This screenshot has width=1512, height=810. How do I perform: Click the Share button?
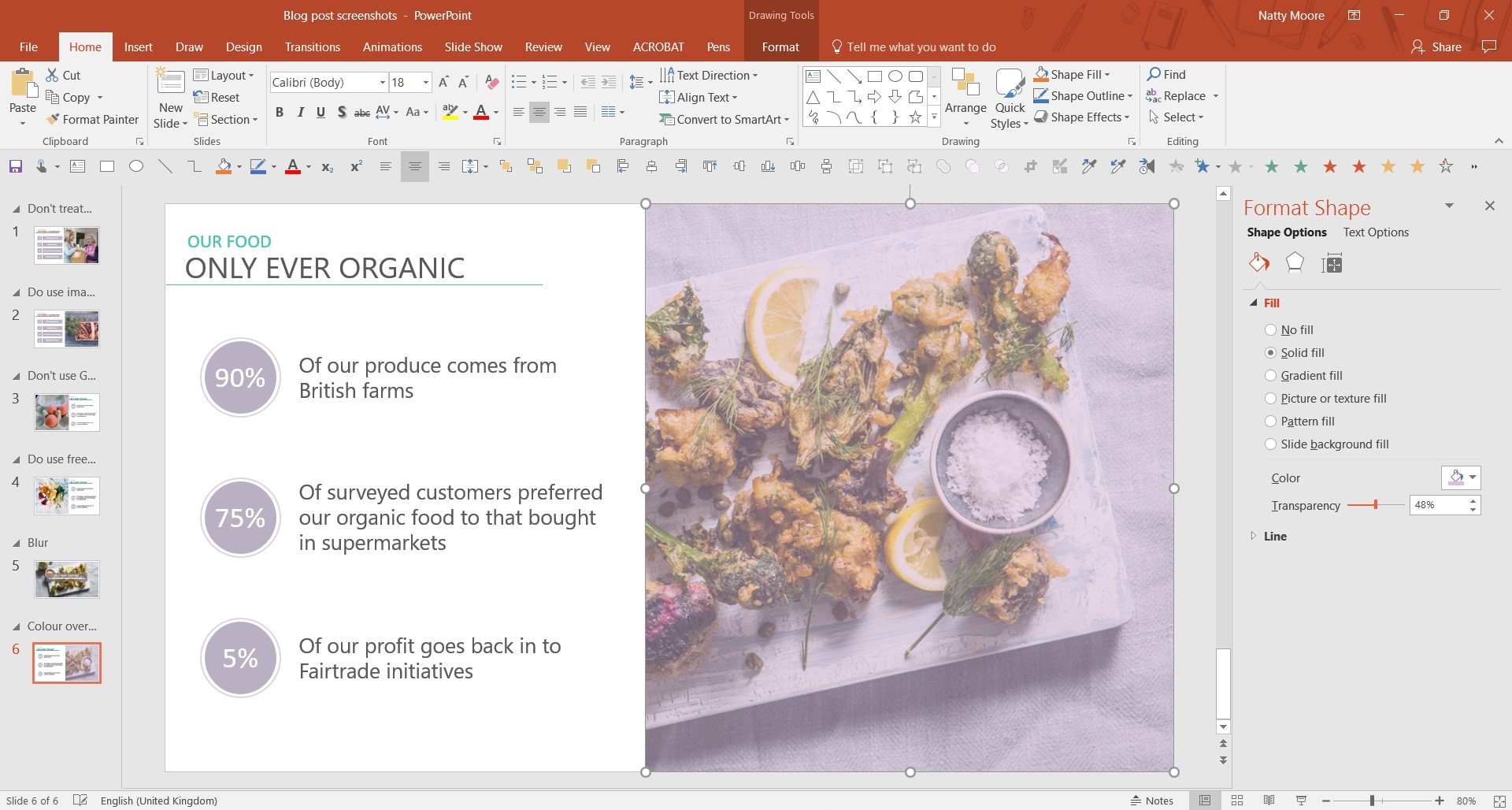[1436, 47]
